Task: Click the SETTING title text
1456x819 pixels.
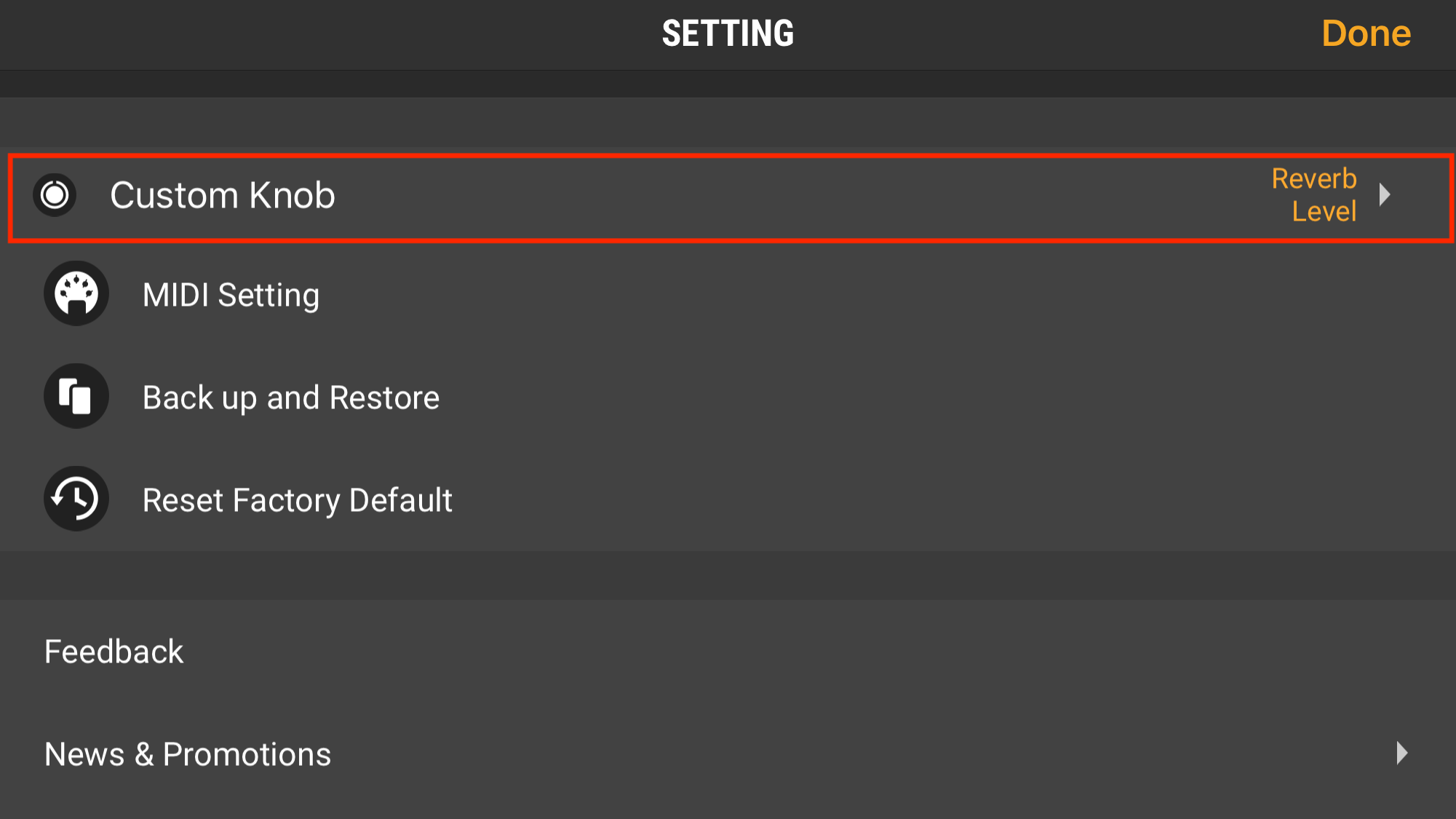Action: [728, 33]
